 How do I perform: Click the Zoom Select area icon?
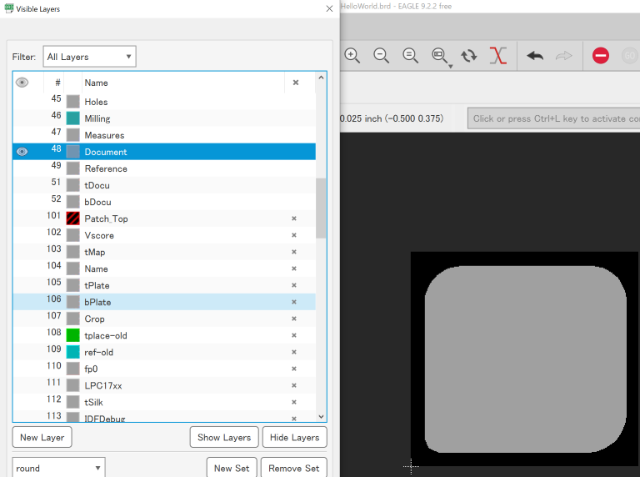pyautogui.click(x=439, y=55)
